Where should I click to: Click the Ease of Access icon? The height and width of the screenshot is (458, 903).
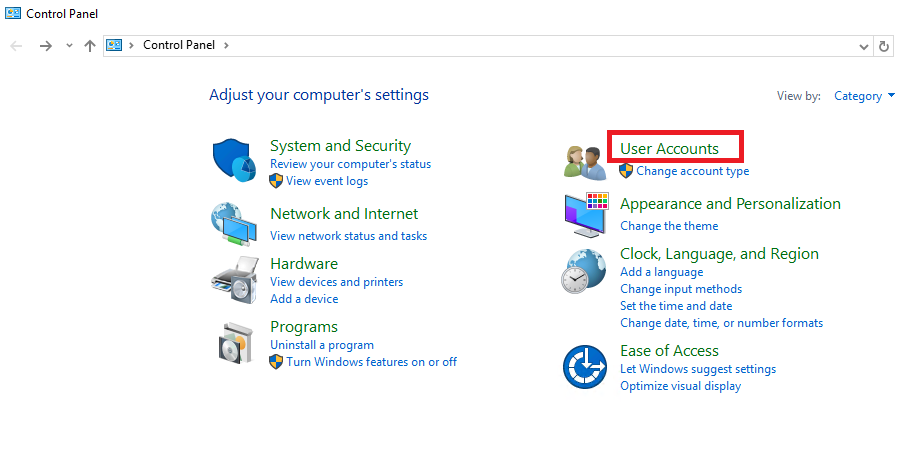(585, 367)
